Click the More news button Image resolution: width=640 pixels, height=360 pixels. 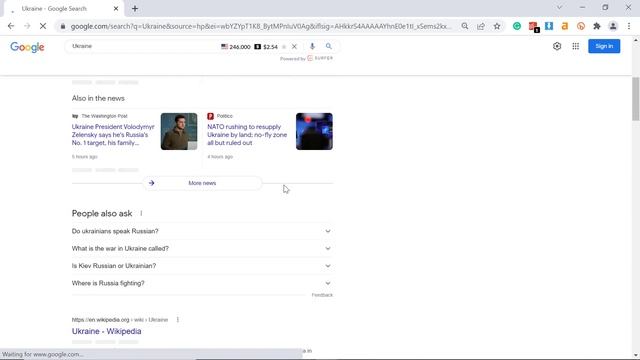[202, 183]
